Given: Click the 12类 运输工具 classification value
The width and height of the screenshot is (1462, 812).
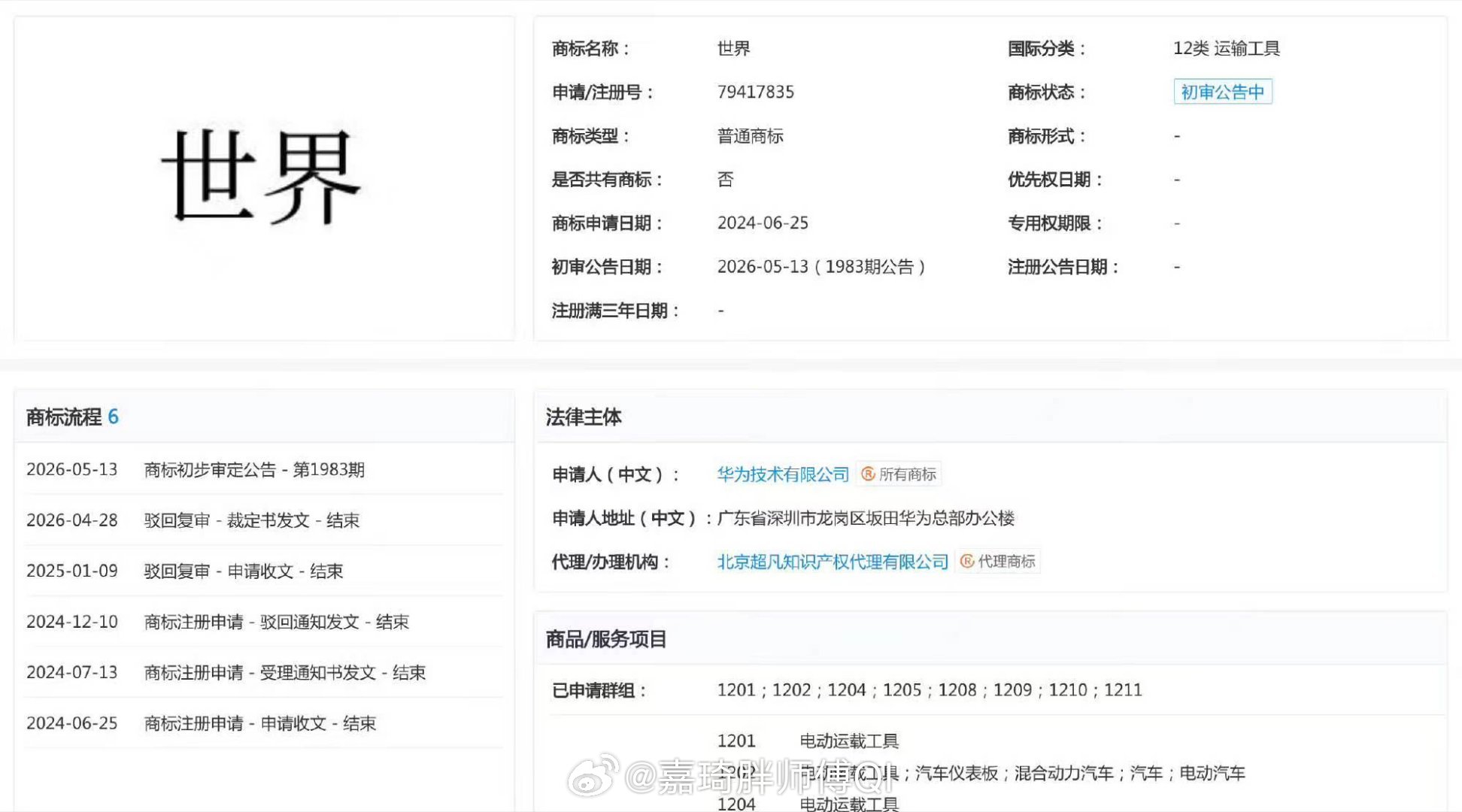Looking at the screenshot, I should 1227,48.
